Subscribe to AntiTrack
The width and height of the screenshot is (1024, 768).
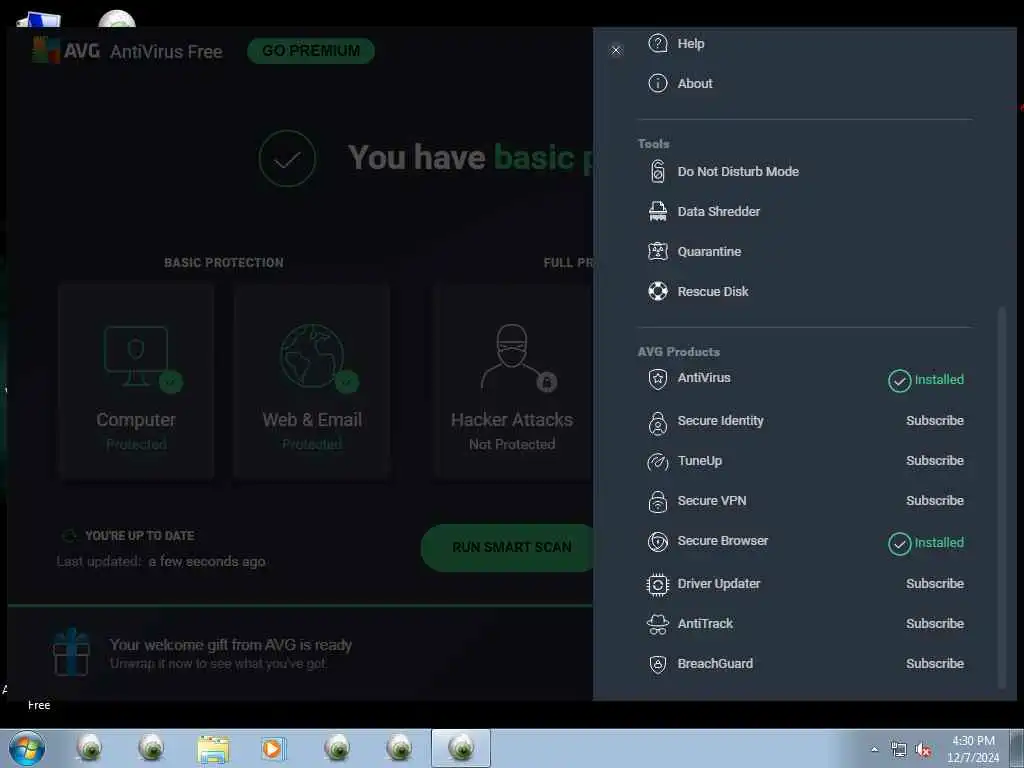[x=935, y=623]
